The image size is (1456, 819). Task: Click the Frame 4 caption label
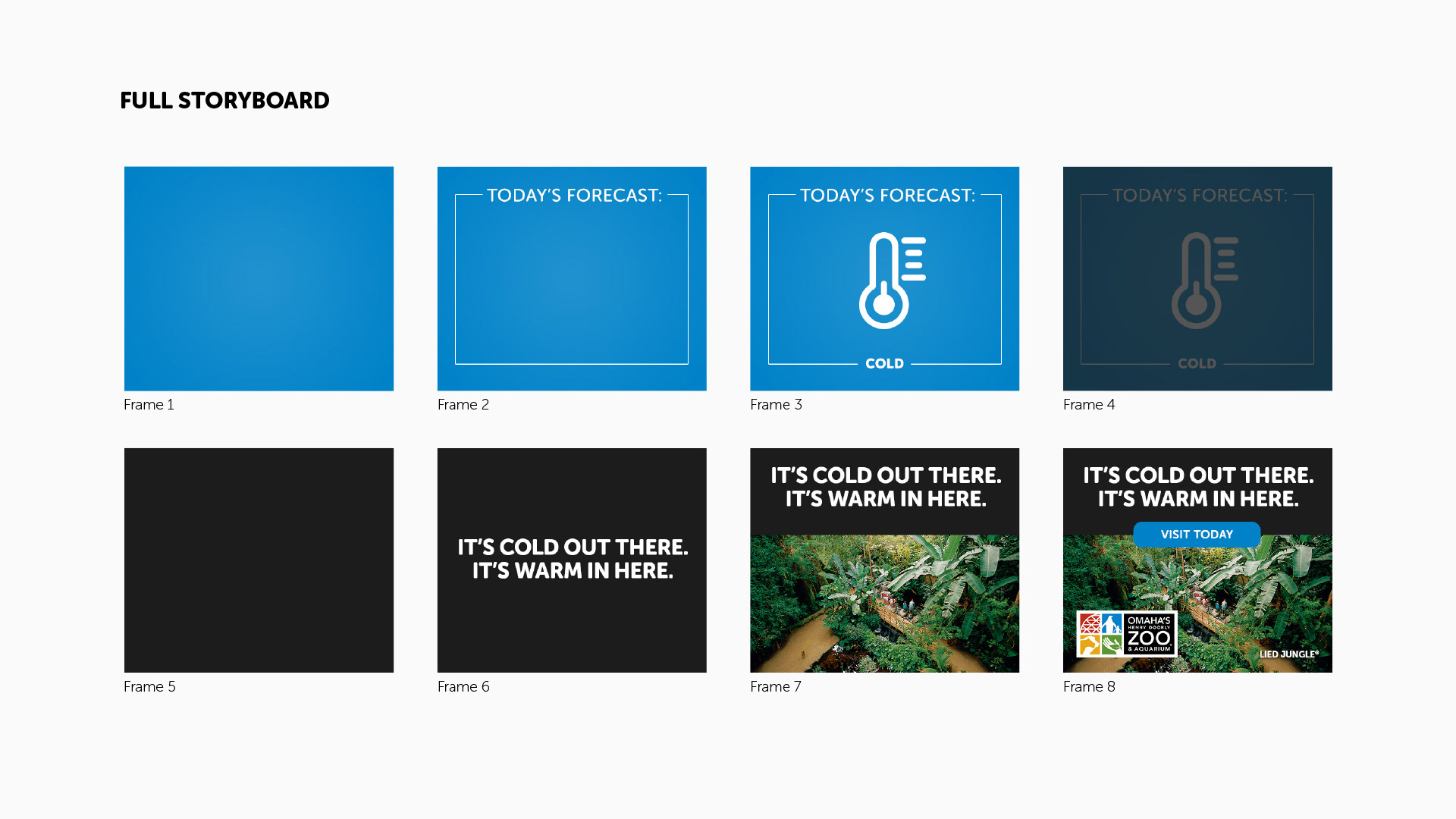click(x=1088, y=404)
